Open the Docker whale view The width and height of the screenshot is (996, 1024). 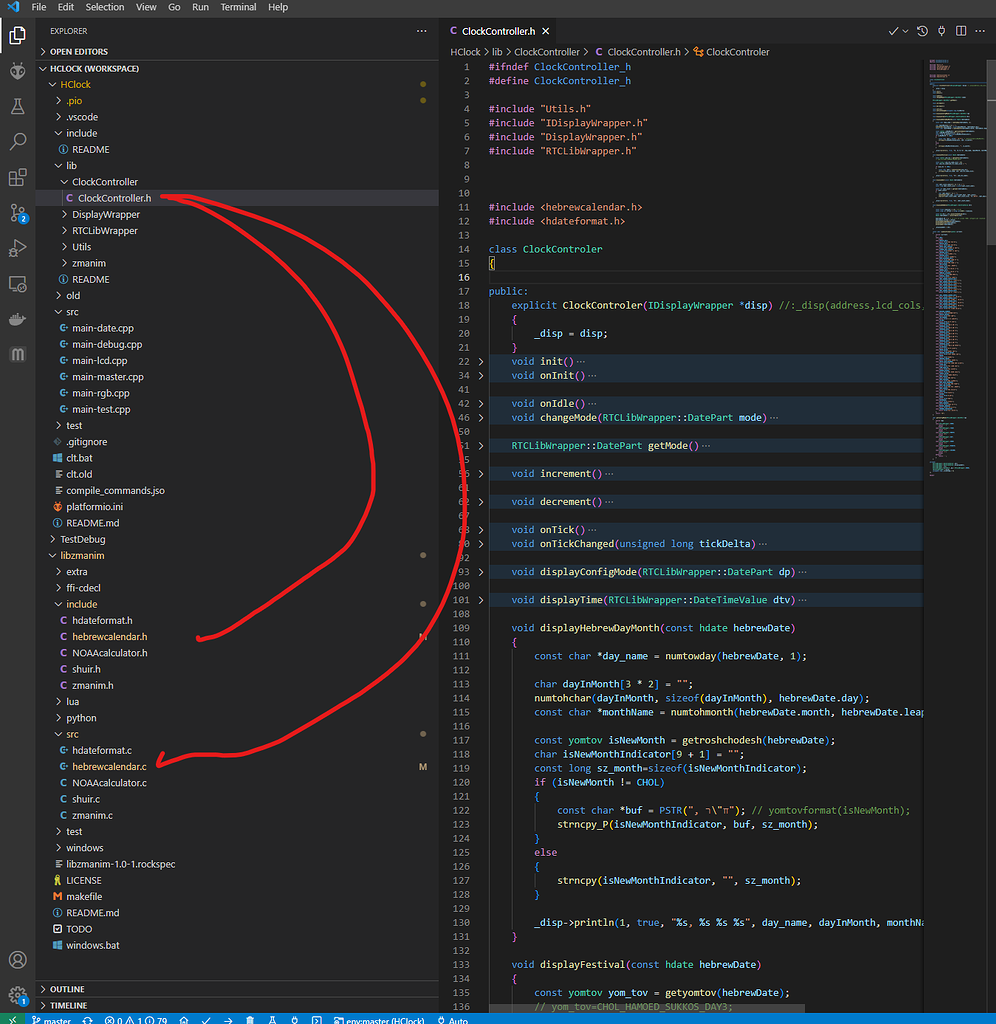coord(18,319)
